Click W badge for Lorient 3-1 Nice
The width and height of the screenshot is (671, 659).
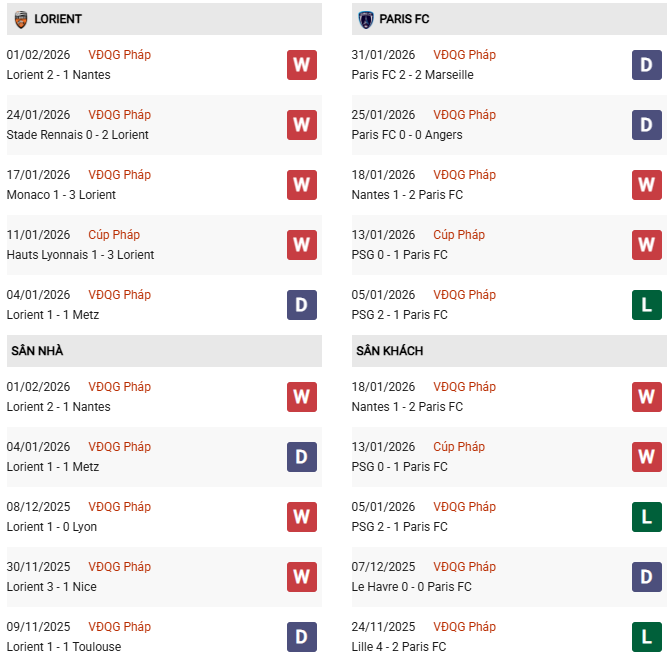[302, 577]
